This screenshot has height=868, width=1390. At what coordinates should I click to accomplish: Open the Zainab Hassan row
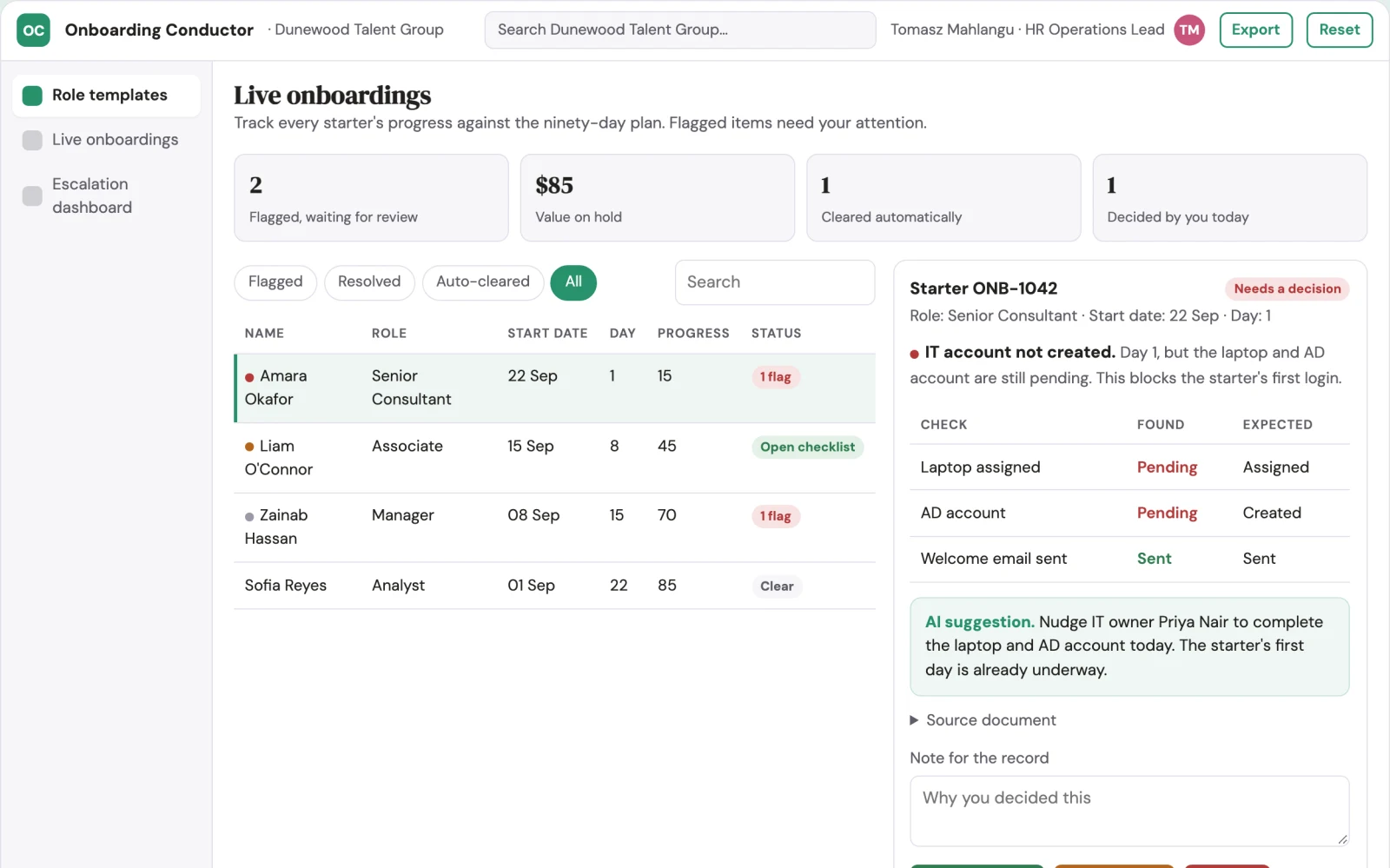(554, 527)
